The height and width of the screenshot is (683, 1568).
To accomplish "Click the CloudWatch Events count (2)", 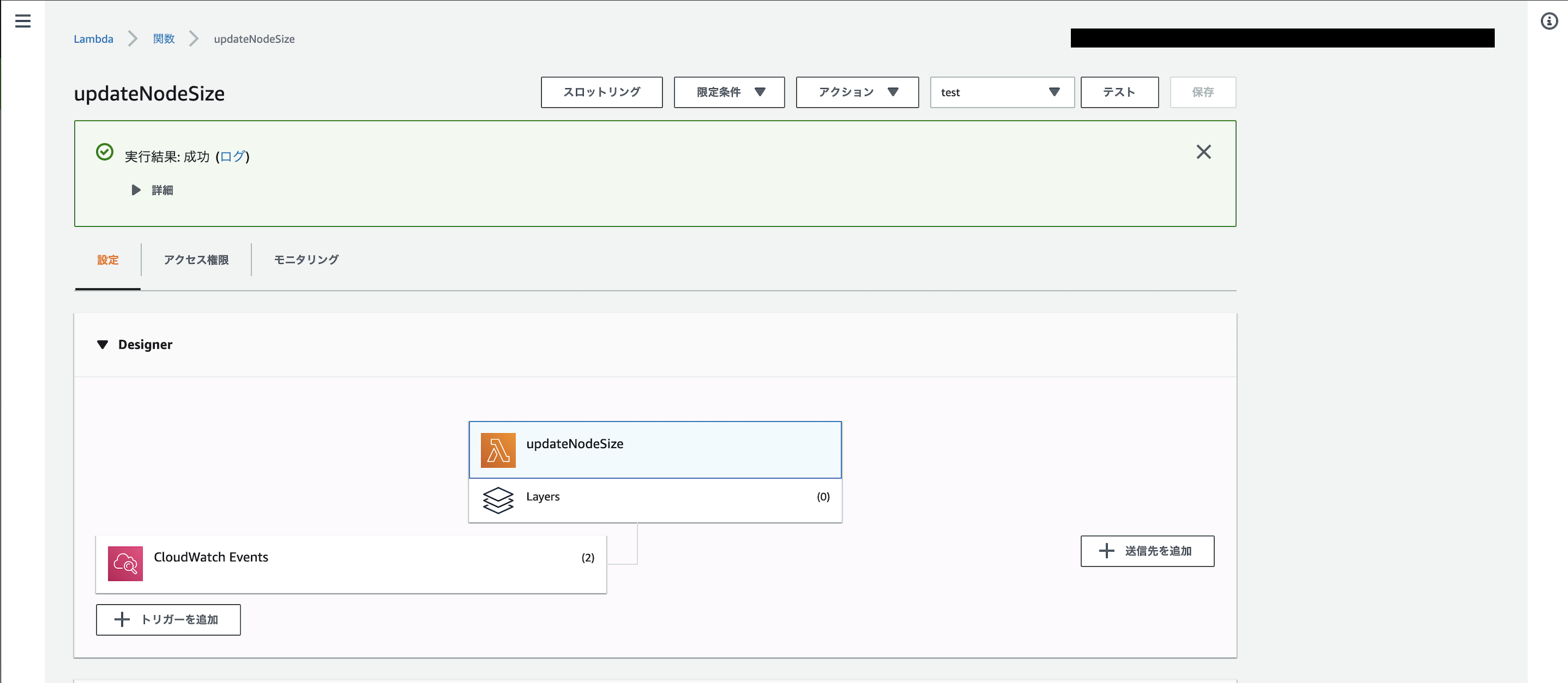I will tap(587, 558).
